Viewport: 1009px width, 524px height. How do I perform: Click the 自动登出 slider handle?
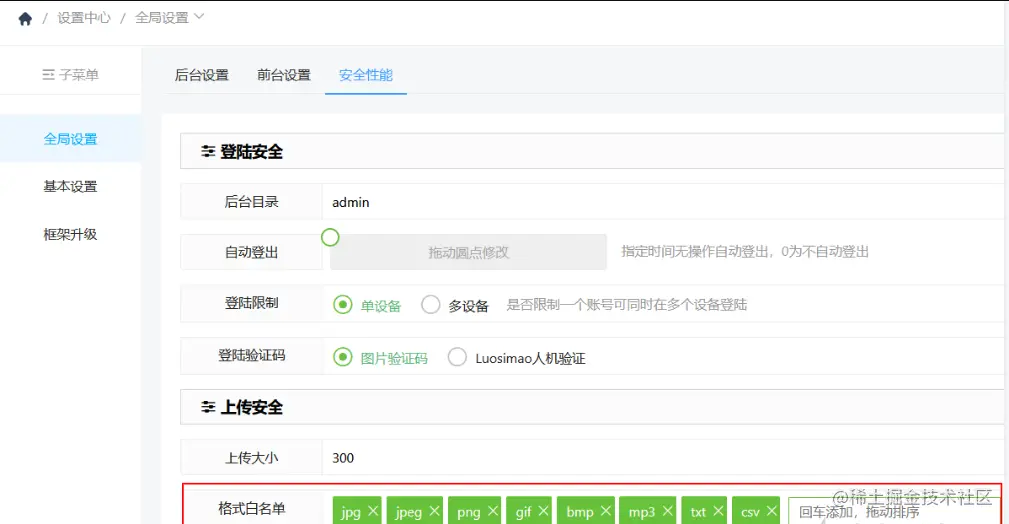330,238
